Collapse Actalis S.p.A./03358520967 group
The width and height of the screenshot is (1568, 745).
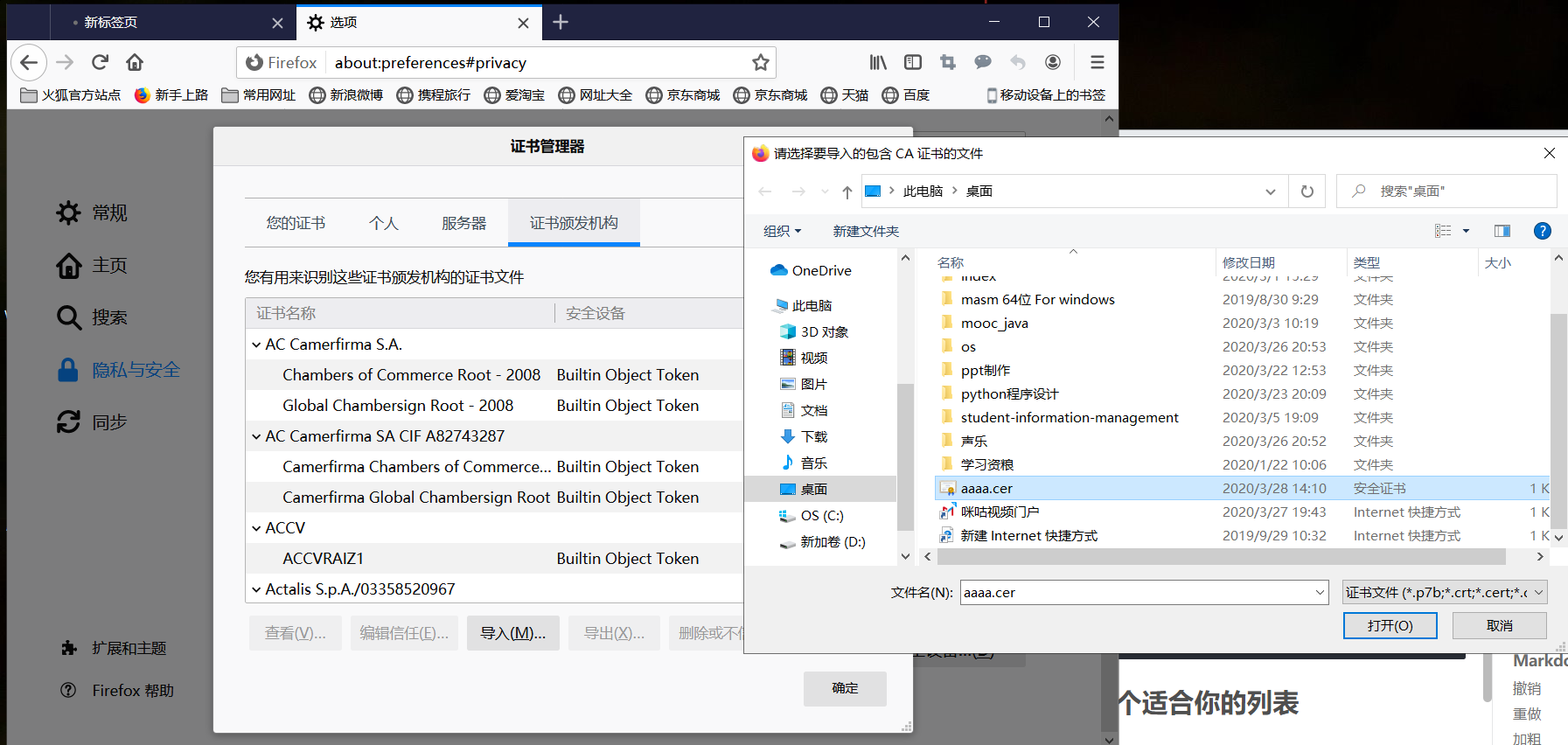pyautogui.click(x=256, y=589)
